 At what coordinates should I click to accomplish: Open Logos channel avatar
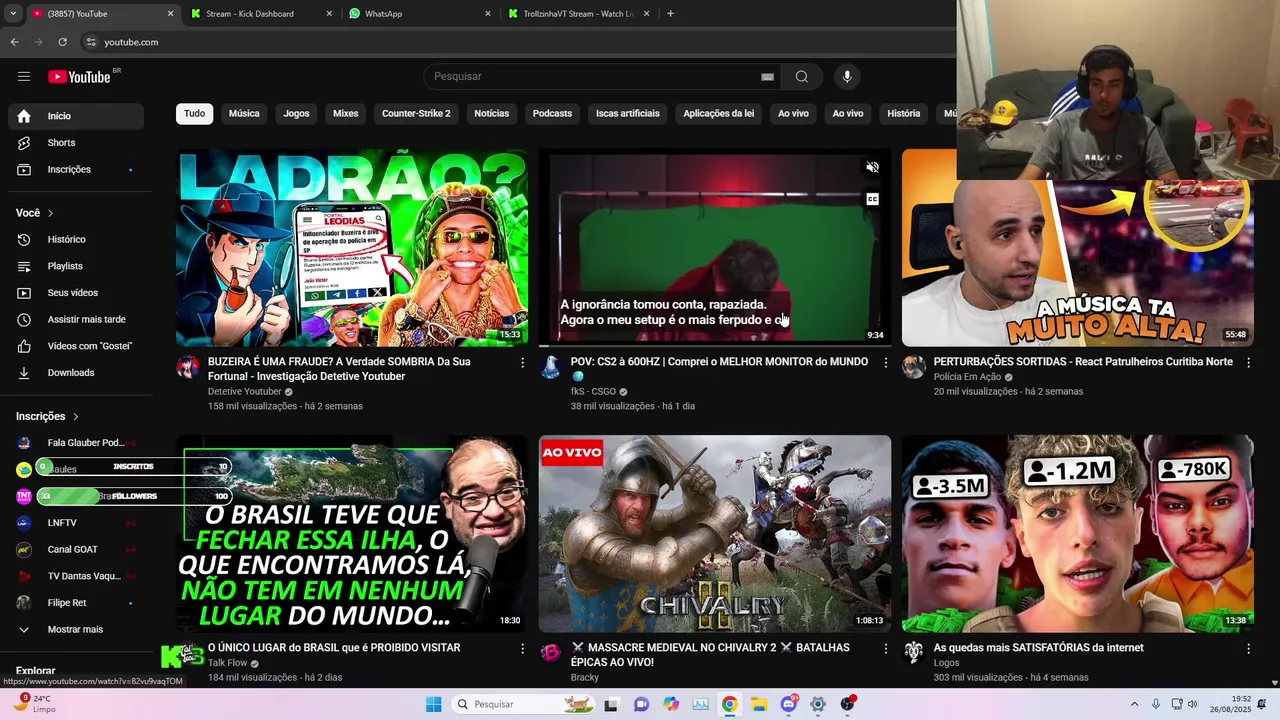tap(914, 653)
